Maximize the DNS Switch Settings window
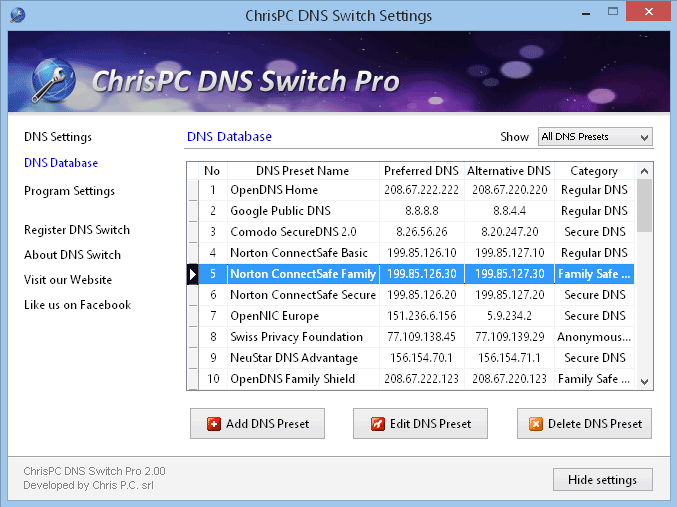 (x=613, y=12)
